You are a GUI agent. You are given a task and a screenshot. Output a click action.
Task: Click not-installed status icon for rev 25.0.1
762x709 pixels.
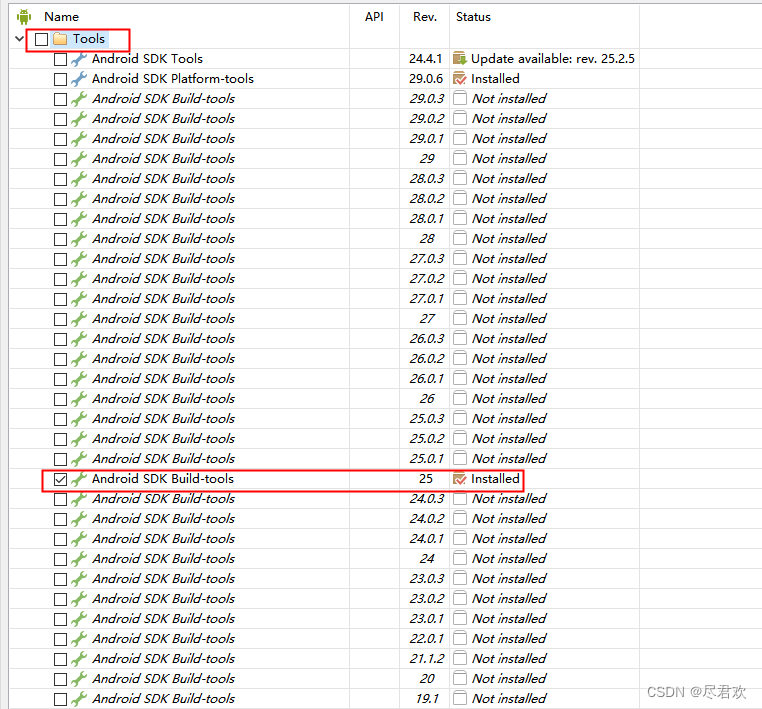(x=459, y=459)
